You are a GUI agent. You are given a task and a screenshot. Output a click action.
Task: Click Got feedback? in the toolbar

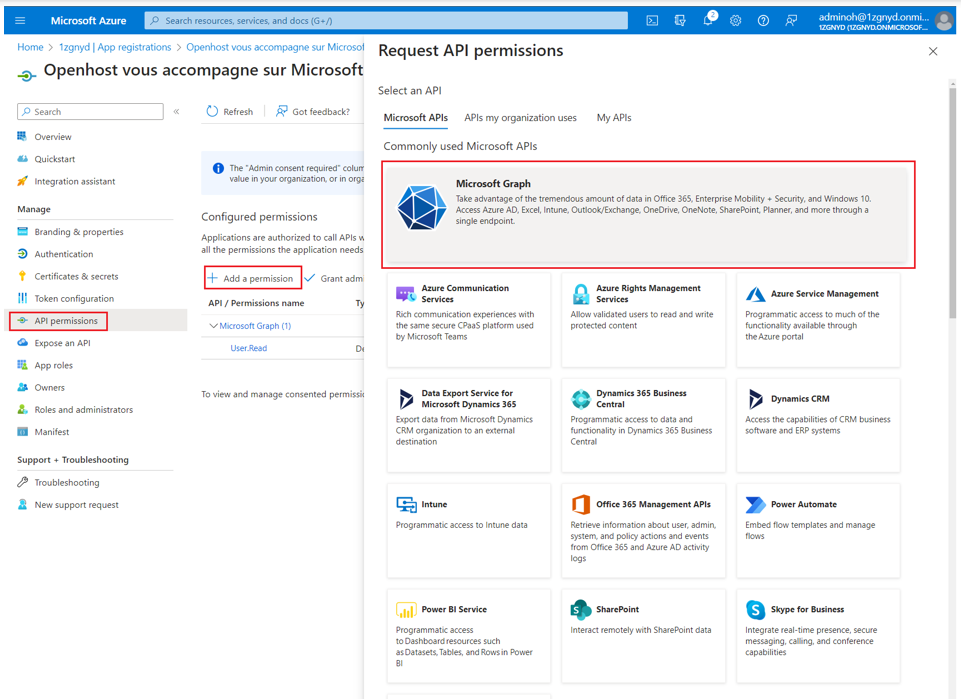313,111
